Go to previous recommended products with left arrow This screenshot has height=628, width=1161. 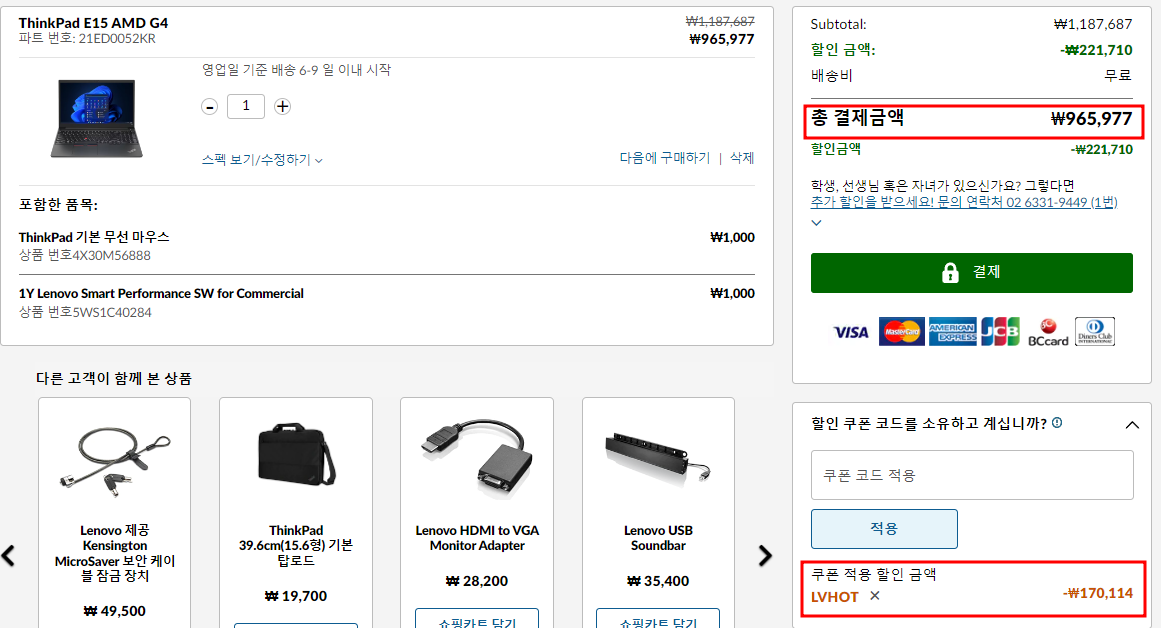(x=8, y=555)
